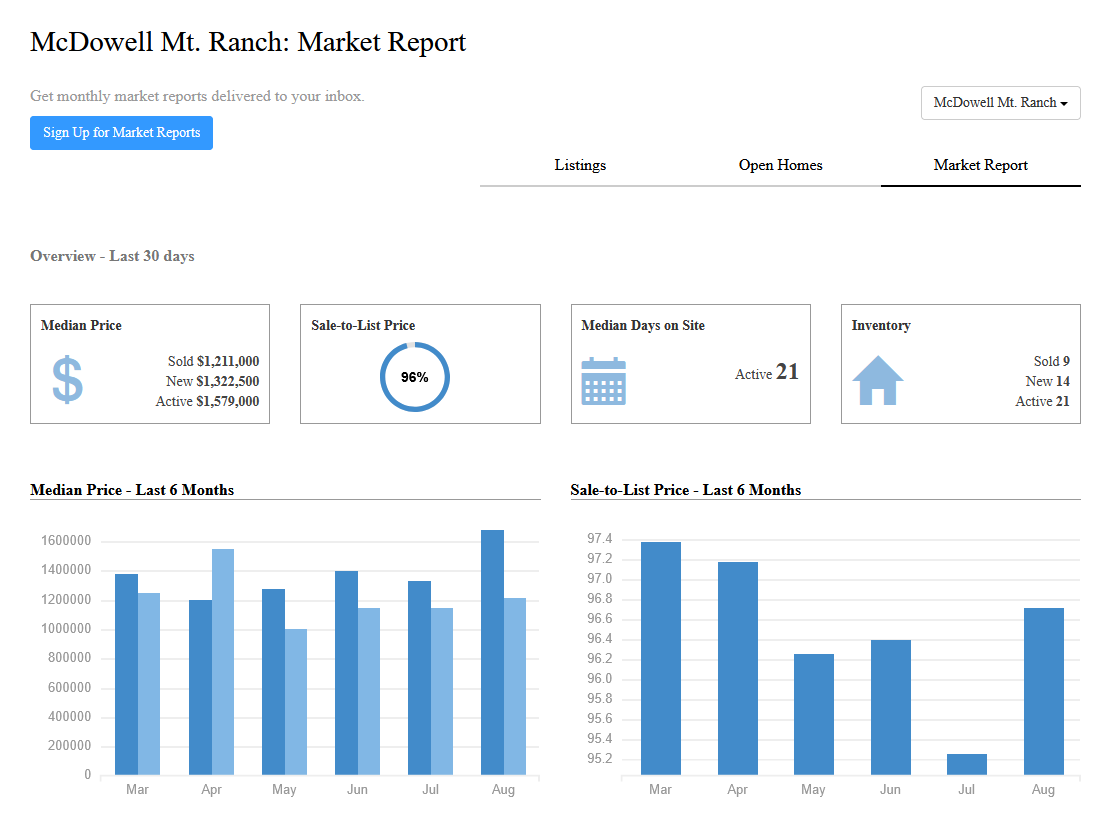1106x832 pixels.
Task: Click the May bar in Sale-to-List chart
Action: 814,714
